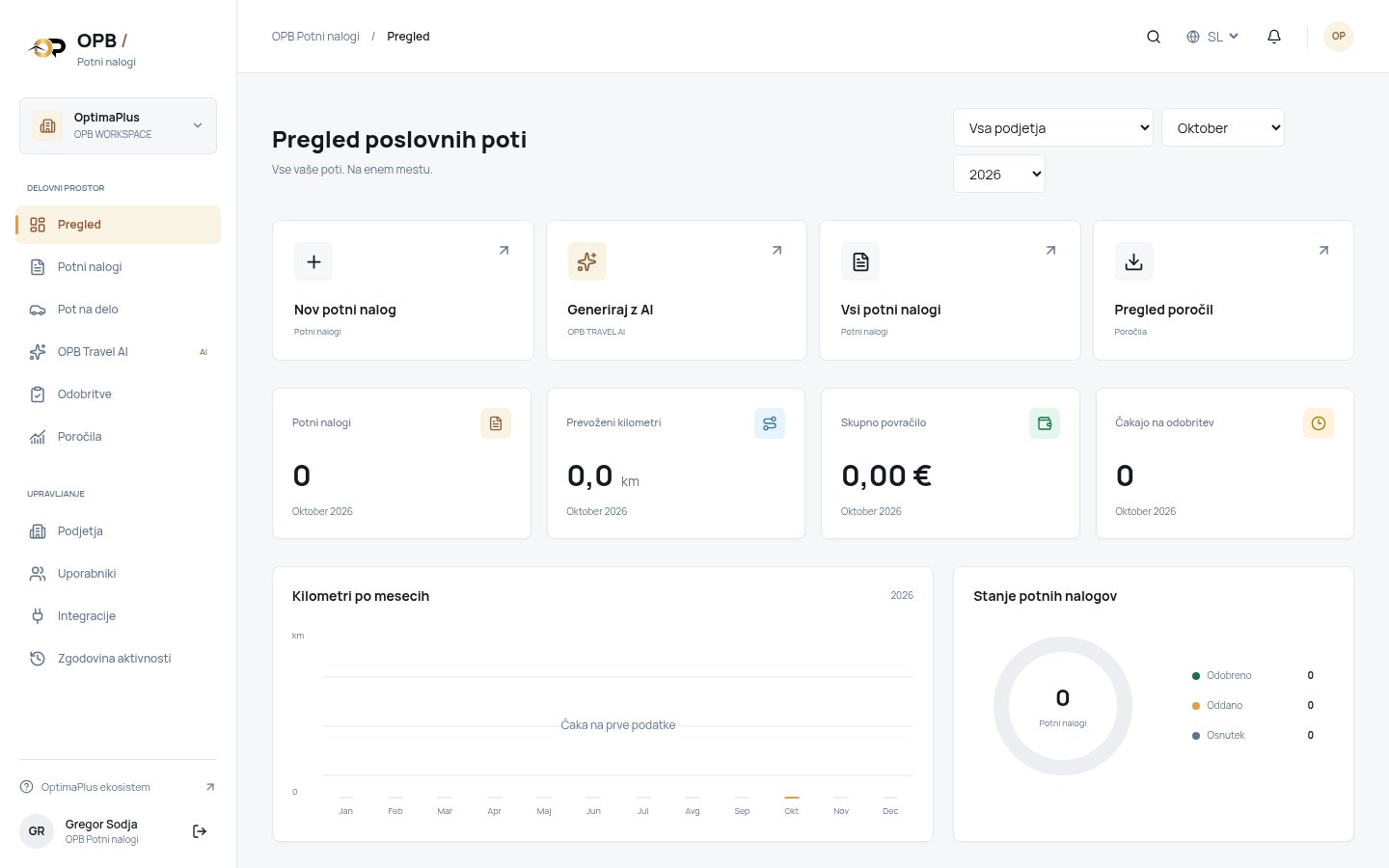This screenshot has width=1389, height=868.
Task: Click the clock icon in Čakajo na odobritev card
Action: 1319,423
